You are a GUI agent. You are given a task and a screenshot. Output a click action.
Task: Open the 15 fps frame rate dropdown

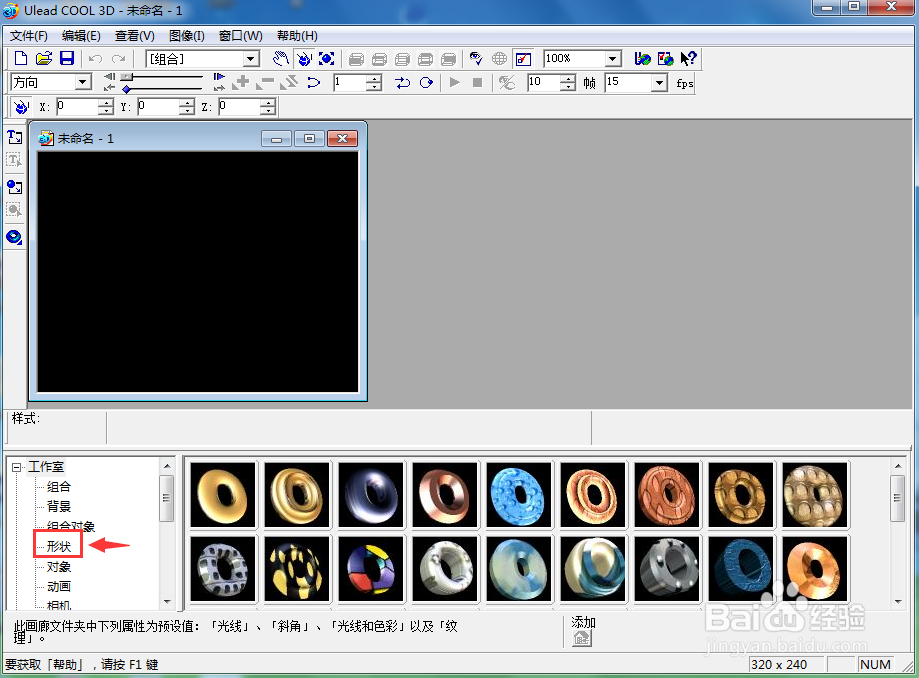[659, 83]
